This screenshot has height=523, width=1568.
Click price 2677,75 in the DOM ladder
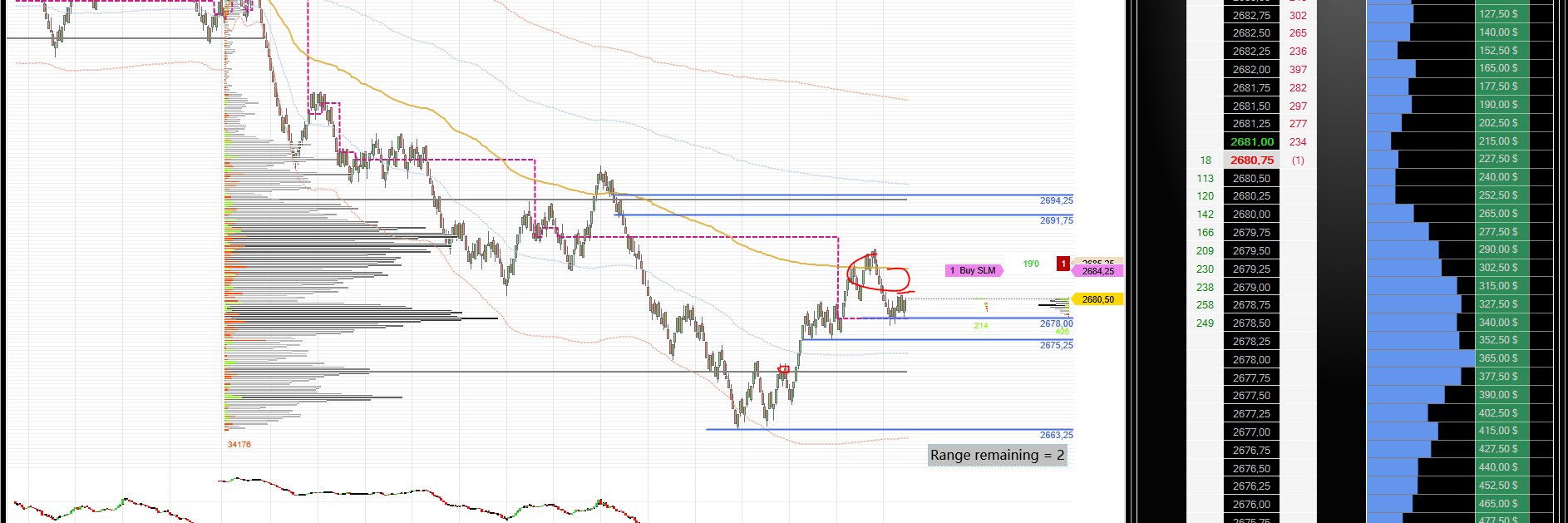pos(1251,378)
